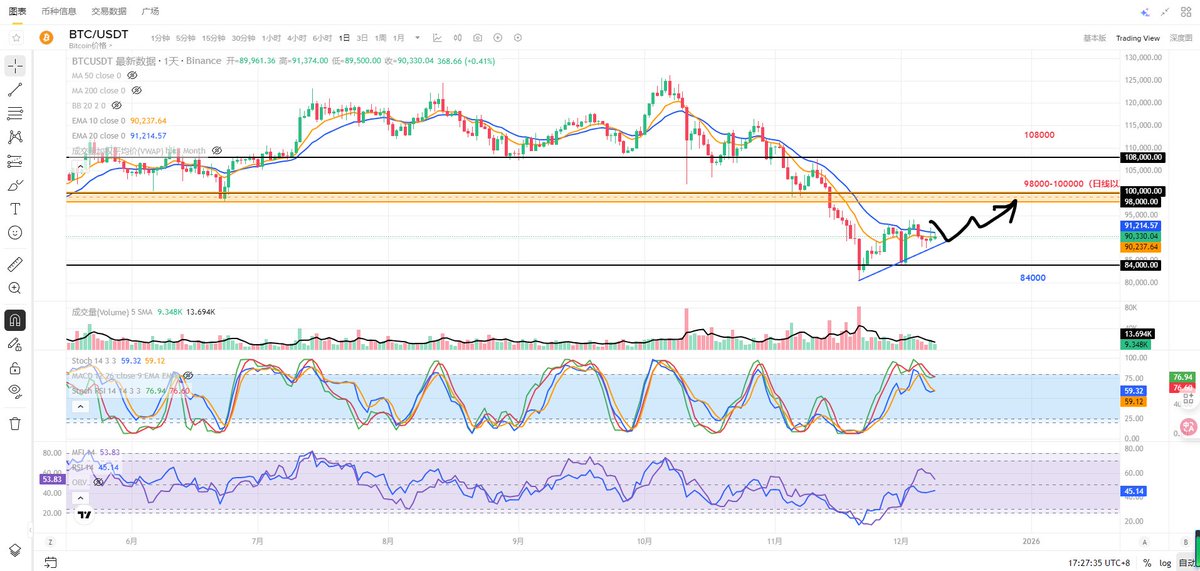This screenshot has height=571, width=1200.
Task: Click the zoom-in magnifier tool
Action: pyautogui.click(x=15, y=288)
